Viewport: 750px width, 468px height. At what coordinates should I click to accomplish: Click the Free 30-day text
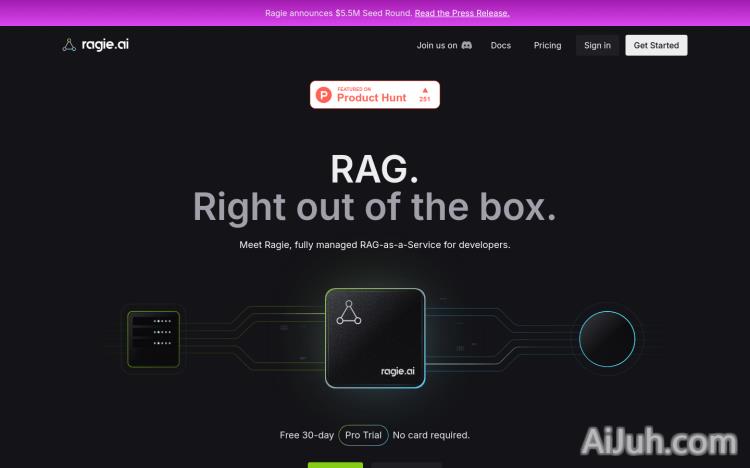pyautogui.click(x=307, y=435)
